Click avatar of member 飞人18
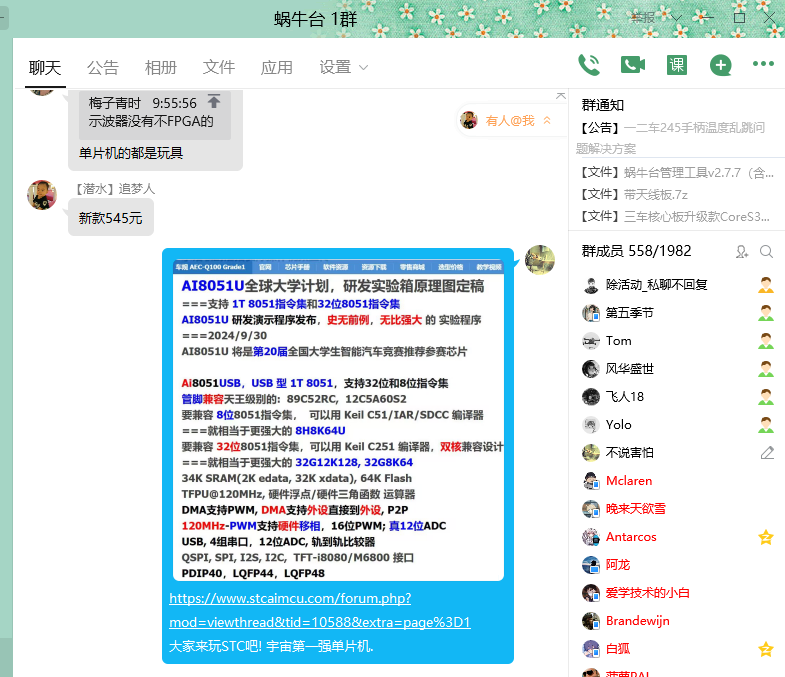 pos(591,397)
